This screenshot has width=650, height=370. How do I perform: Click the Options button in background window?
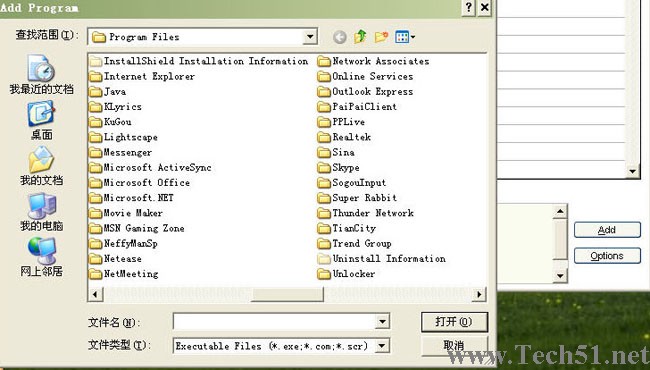click(607, 256)
